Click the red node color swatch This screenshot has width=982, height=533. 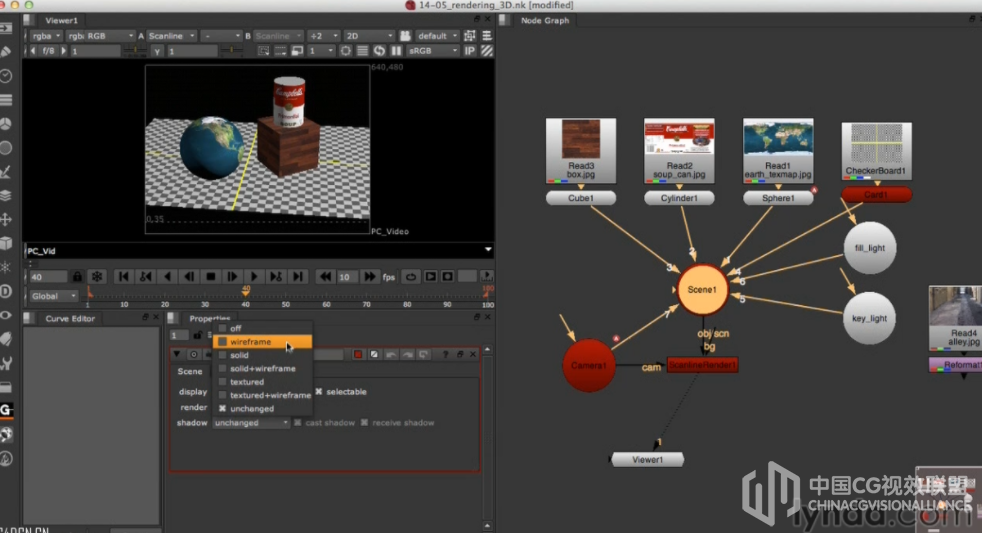click(x=358, y=354)
